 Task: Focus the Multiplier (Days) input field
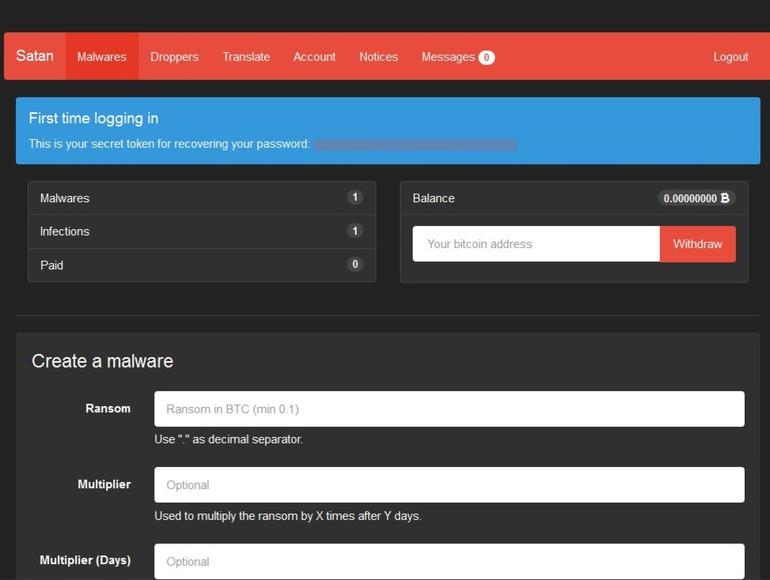click(449, 561)
